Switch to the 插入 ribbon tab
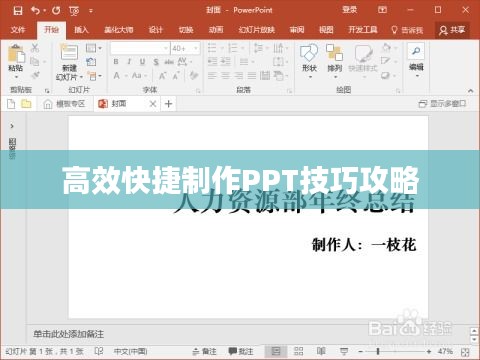This screenshot has height=360, width=480. (81, 30)
